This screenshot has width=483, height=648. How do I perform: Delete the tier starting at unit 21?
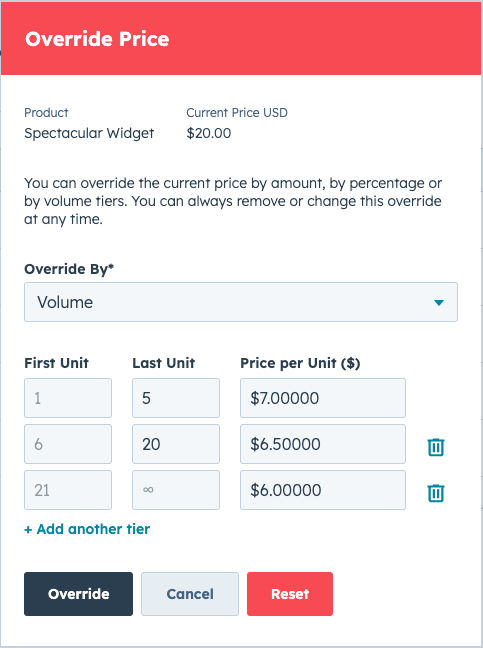tap(435, 493)
